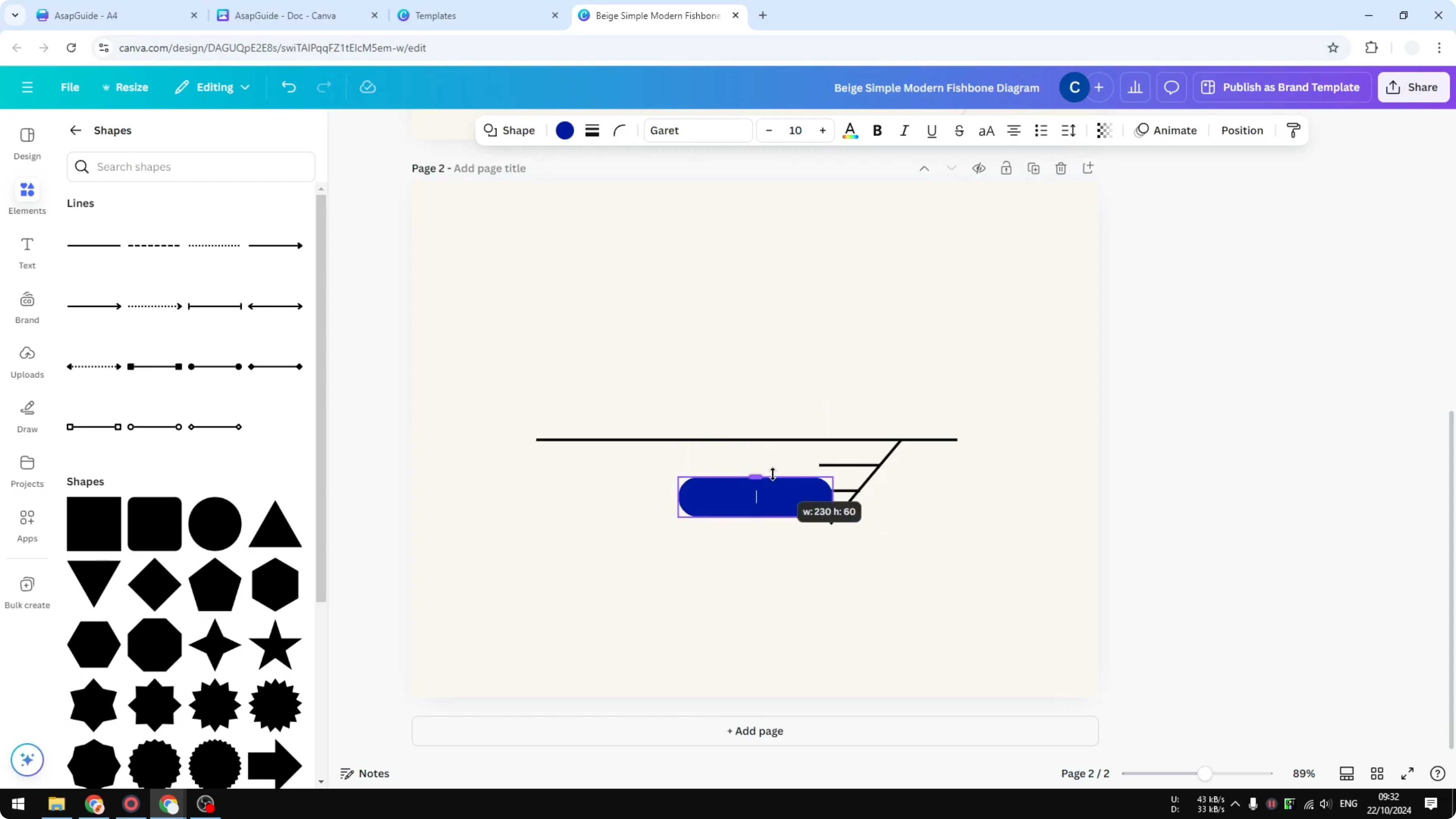Image resolution: width=1456 pixels, height=819 pixels.
Task: Open the comments panel icon
Action: click(1171, 87)
